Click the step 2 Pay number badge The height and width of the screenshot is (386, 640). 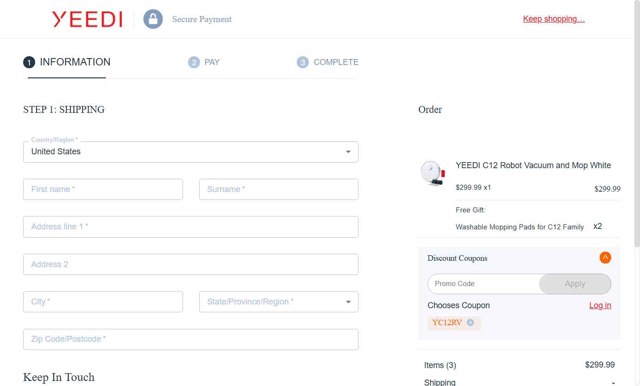pyautogui.click(x=193, y=62)
